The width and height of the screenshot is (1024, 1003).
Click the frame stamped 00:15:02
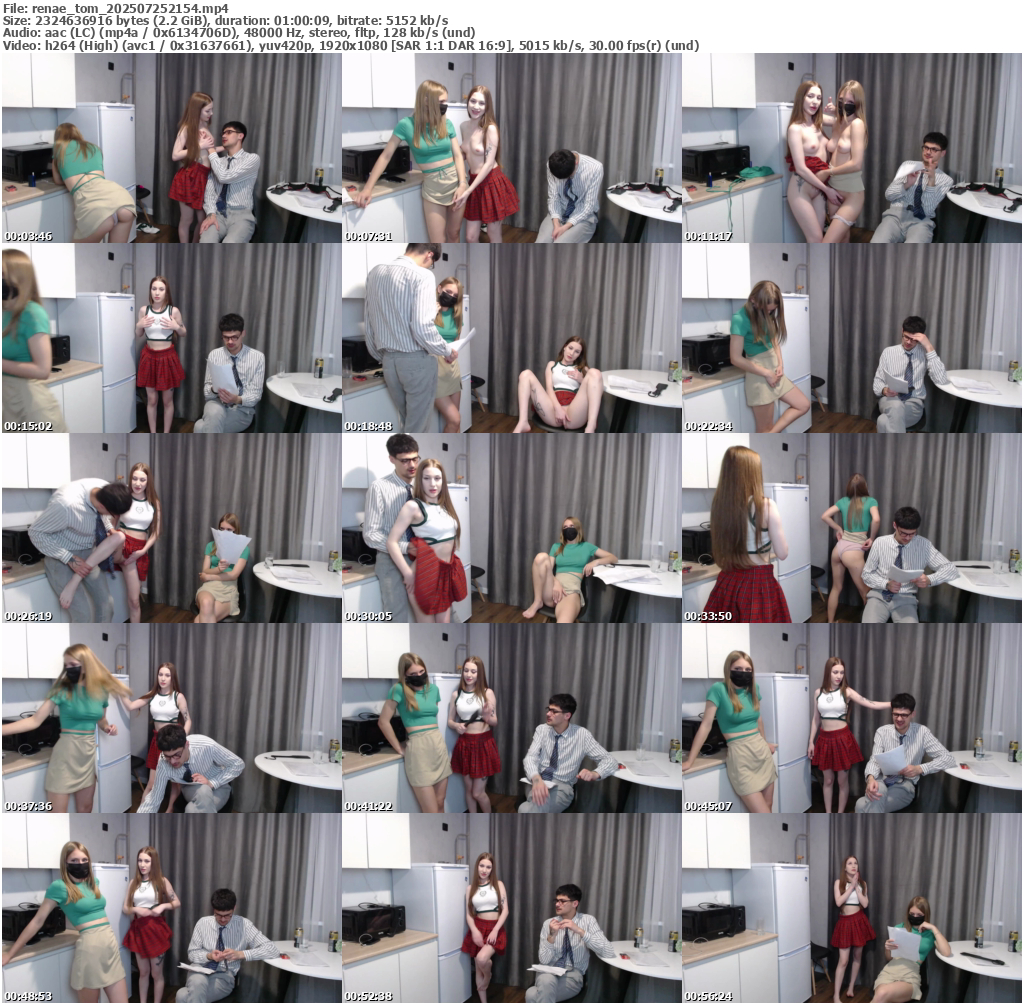click(x=171, y=338)
